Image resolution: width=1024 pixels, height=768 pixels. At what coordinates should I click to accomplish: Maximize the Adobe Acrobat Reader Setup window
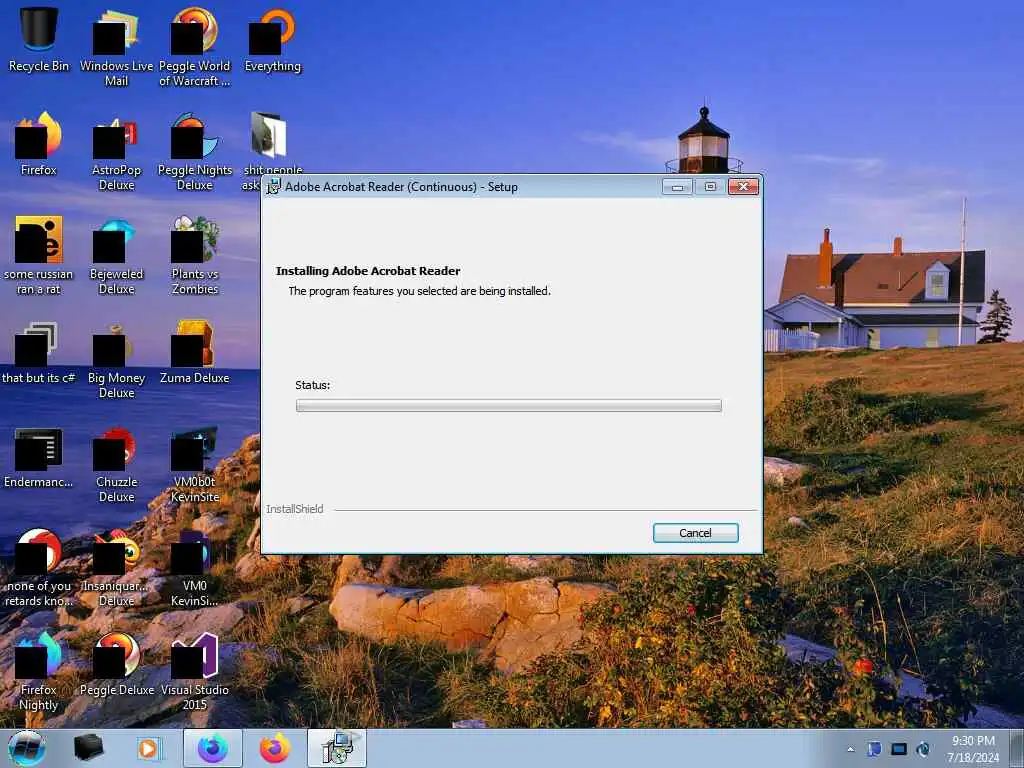pyautogui.click(x=711, y=187)
